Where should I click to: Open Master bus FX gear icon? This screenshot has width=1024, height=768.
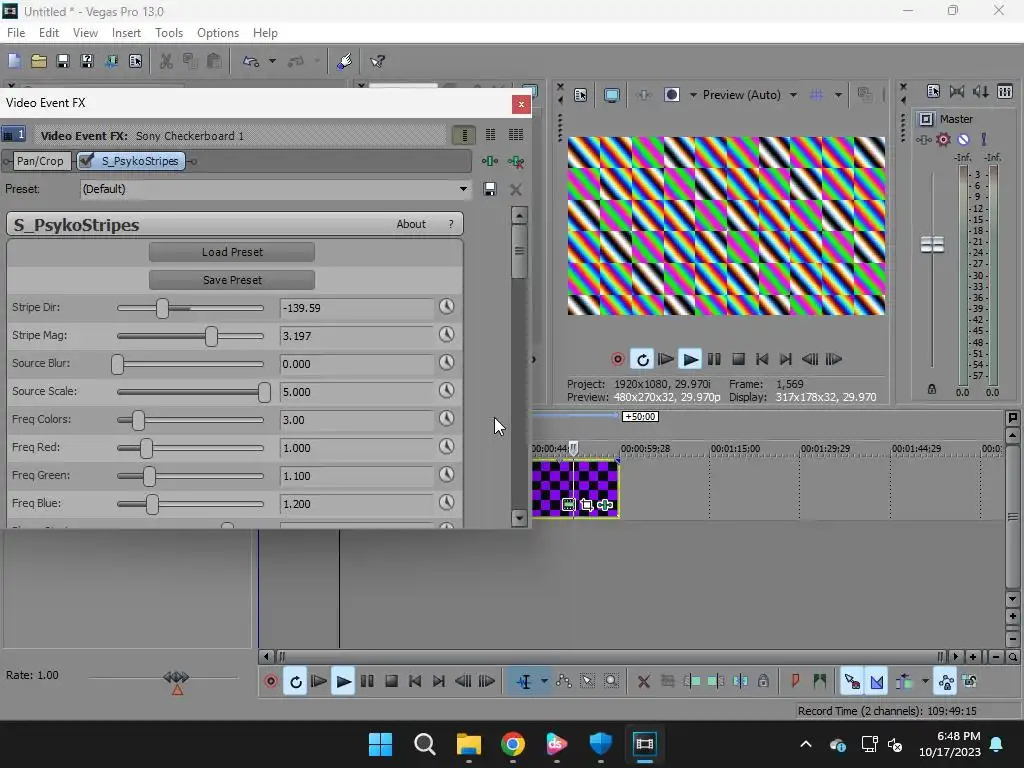[x=943, y=139]
